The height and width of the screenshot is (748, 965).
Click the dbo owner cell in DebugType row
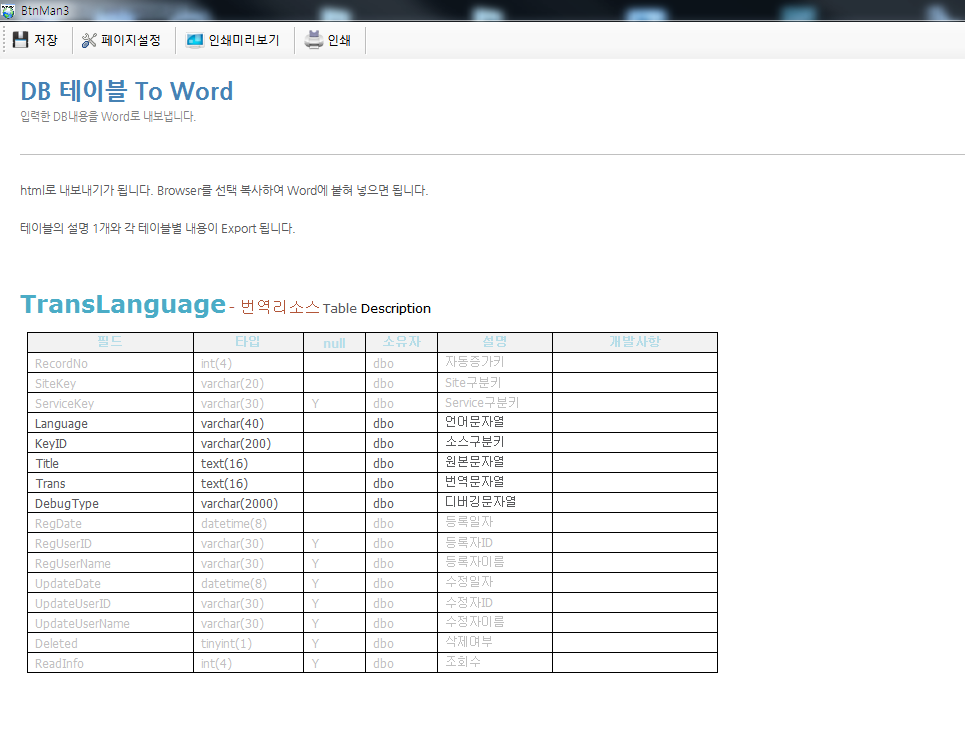pyautogui.click(x=401, y=503)
